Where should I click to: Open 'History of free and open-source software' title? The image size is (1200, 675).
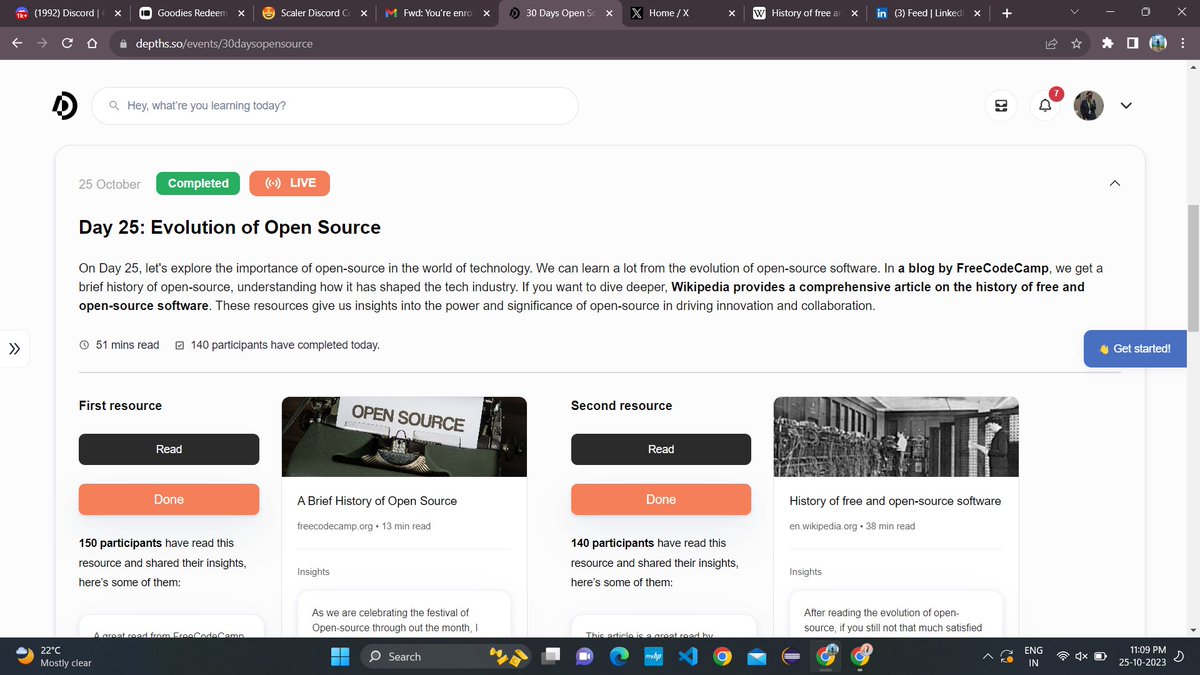[895, 501]
